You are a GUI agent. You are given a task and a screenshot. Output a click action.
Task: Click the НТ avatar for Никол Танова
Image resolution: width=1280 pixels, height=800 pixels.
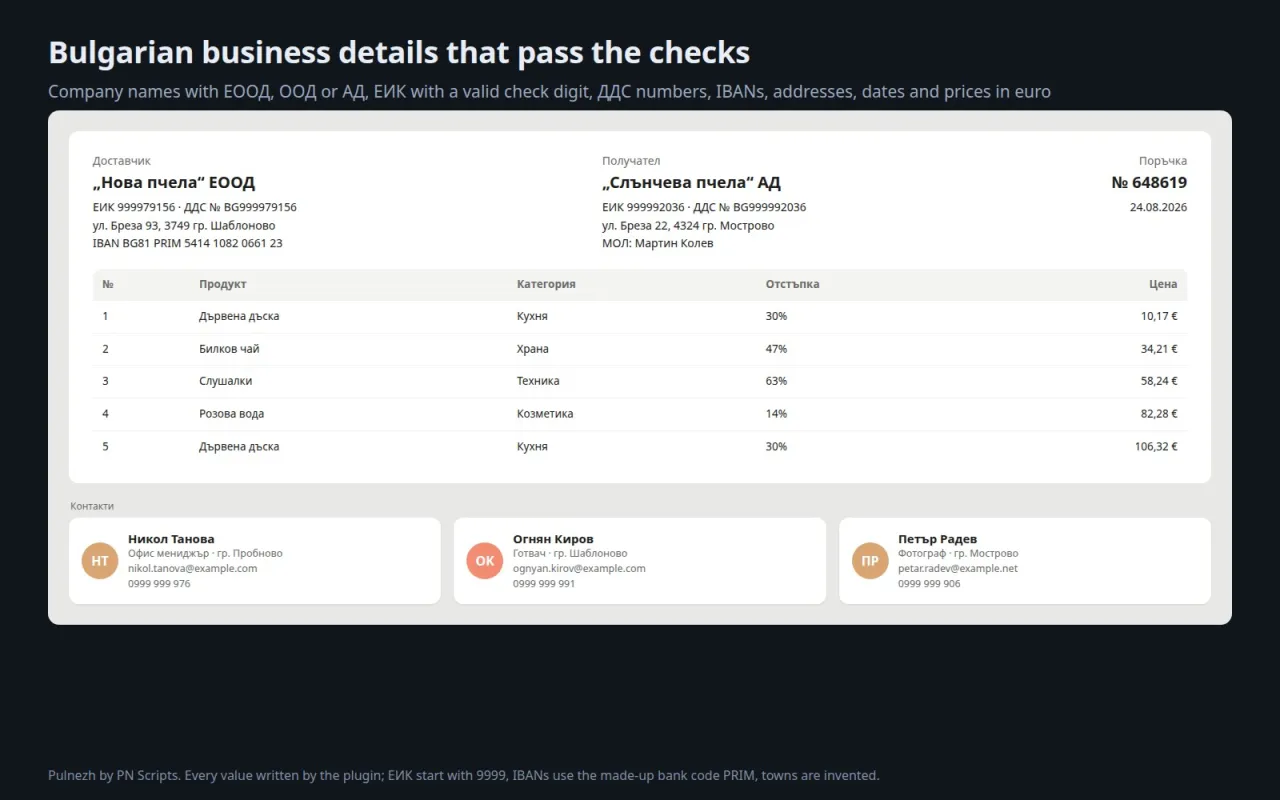100,561
